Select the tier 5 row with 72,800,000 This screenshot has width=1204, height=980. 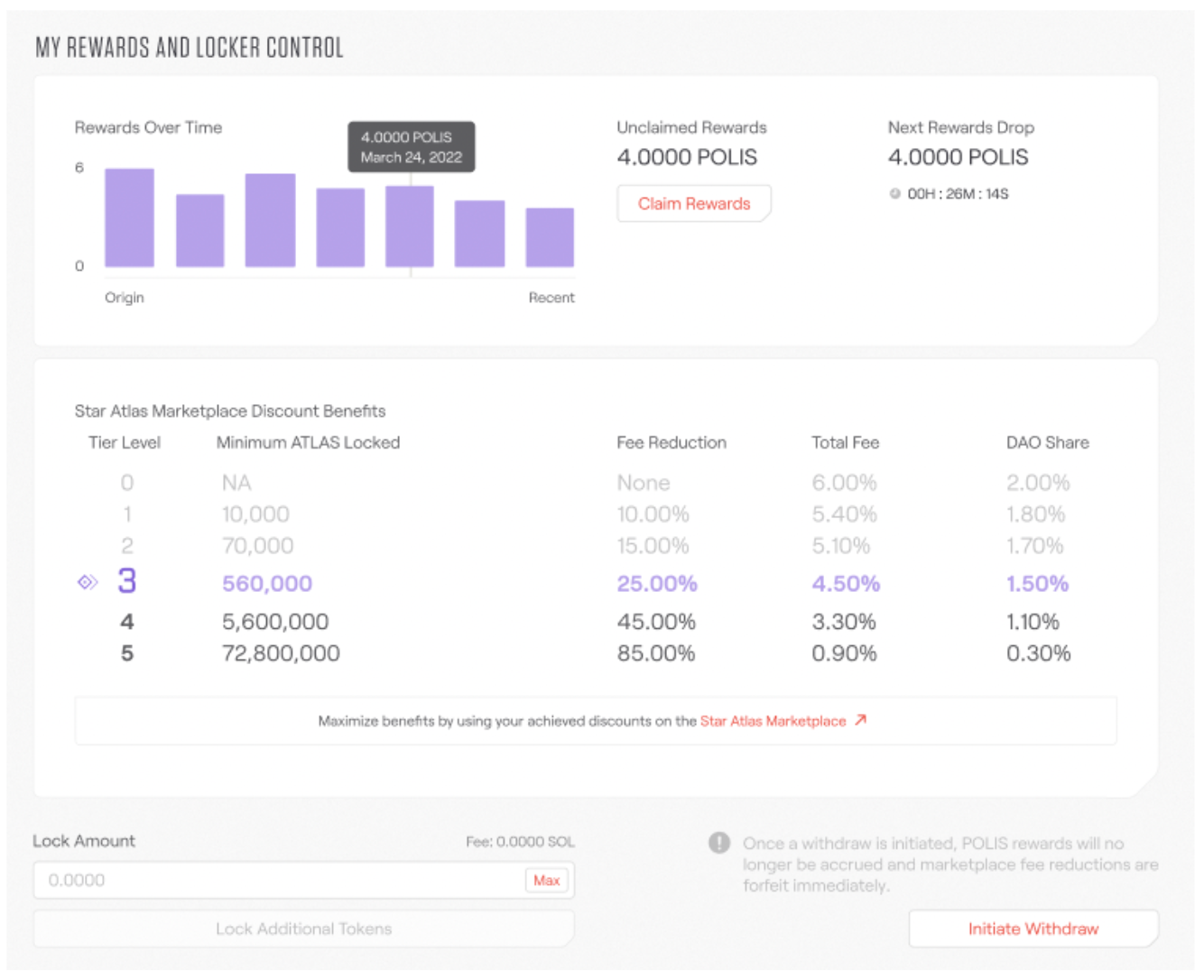(x=281, y=653)
